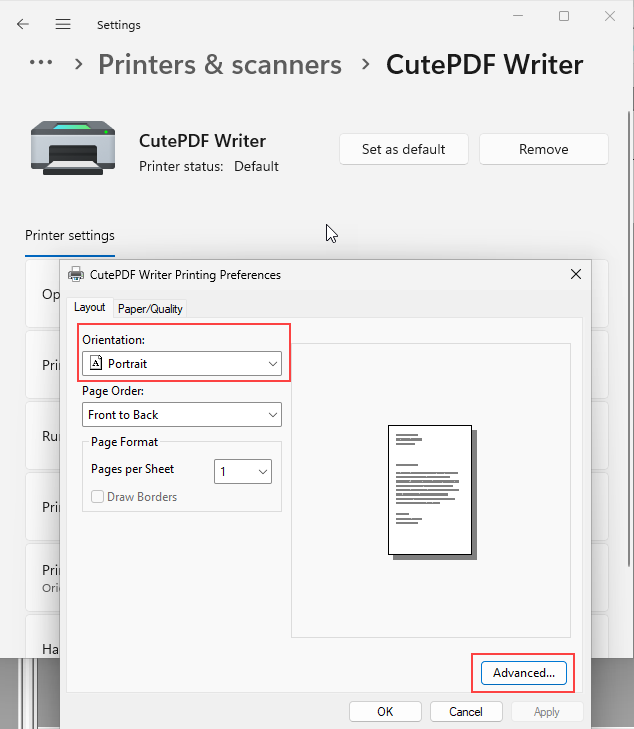Select the Printer settings tab
Image resolution: width=634 pixels, height=729 pixels.
tap(70, 236)
